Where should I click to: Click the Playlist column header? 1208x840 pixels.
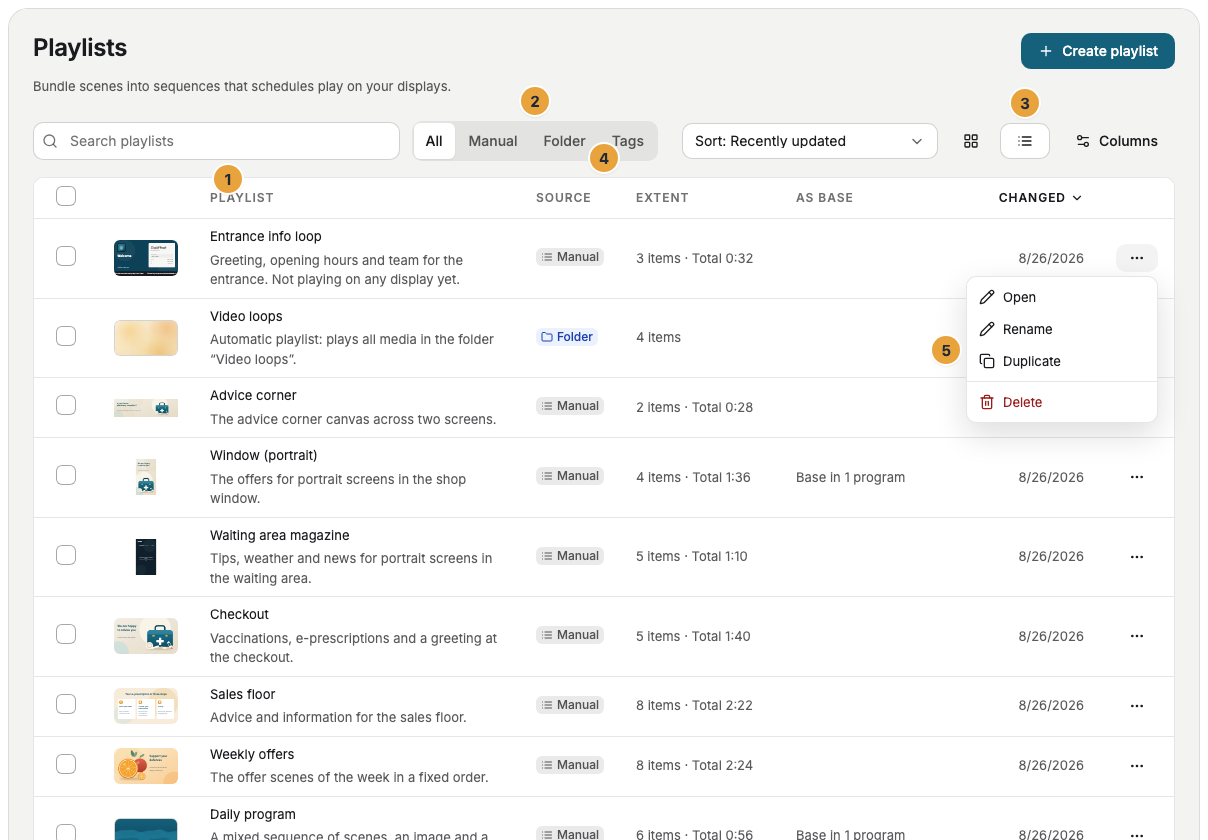[242, 198]
